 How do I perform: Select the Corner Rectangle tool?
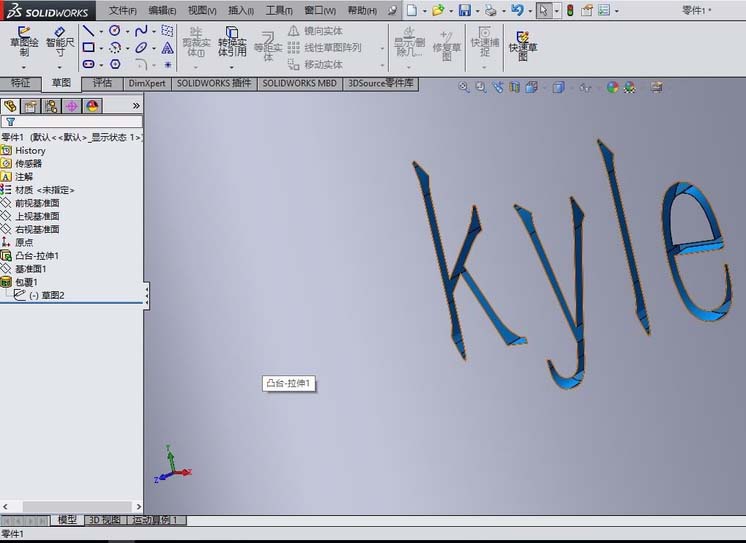[88, 48]
